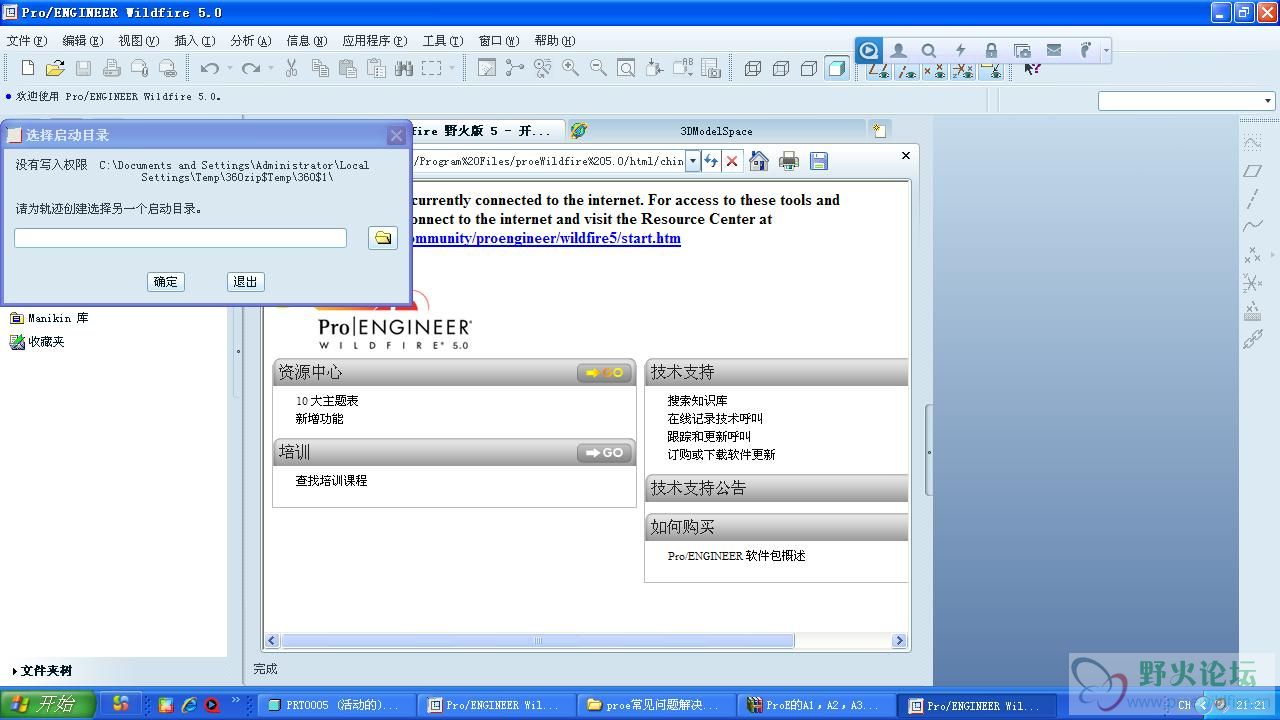Viewport: 1280px width, 720px height.
Task: Select the Manikin 库 tree item
Action: coord(49,318)
